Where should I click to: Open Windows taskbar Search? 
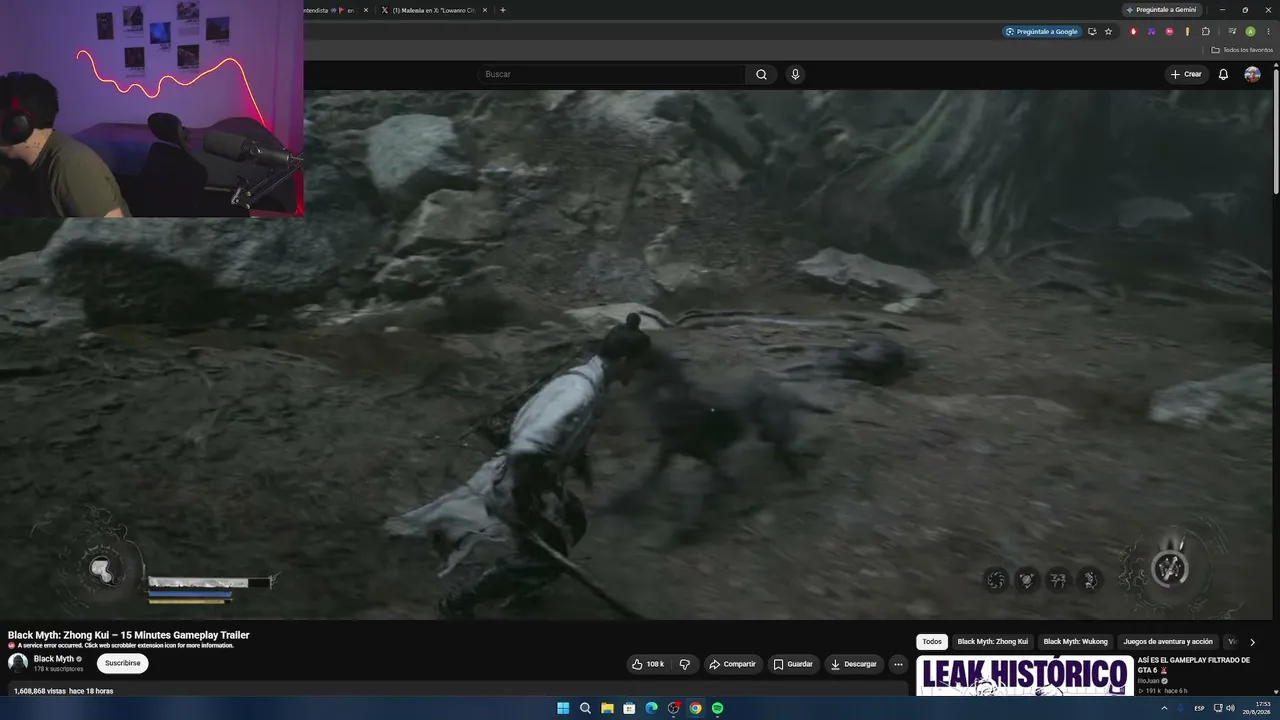pos(585,708)
